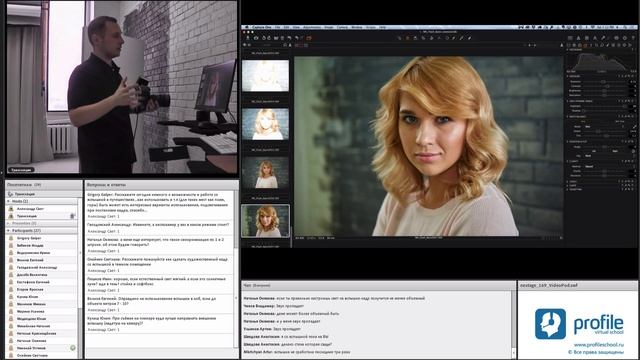Open the Edit menu
The image size is (640, 360).
click(x=287, y=27)
